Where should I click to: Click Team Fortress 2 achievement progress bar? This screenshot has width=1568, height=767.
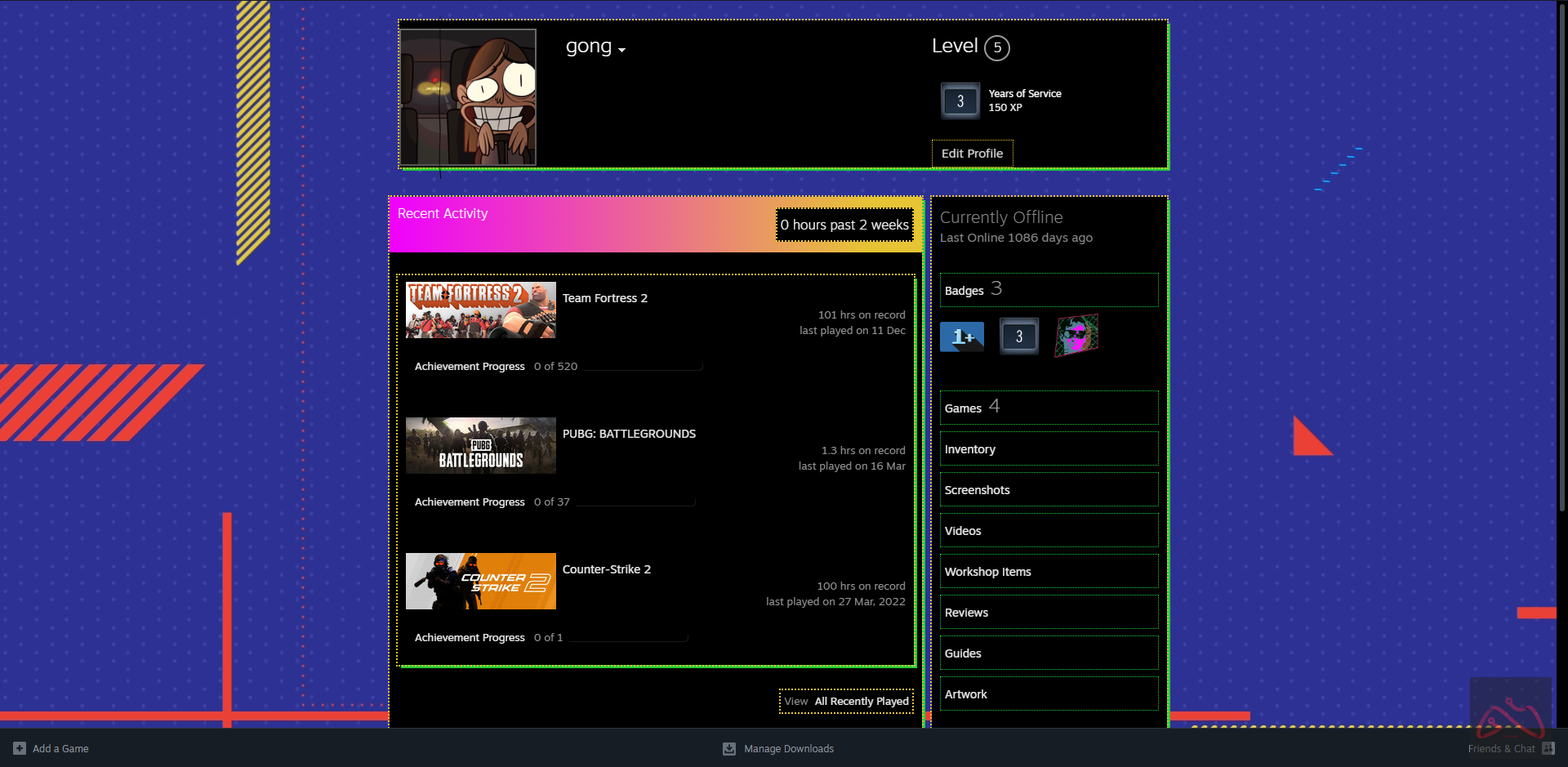coord(643,367)
